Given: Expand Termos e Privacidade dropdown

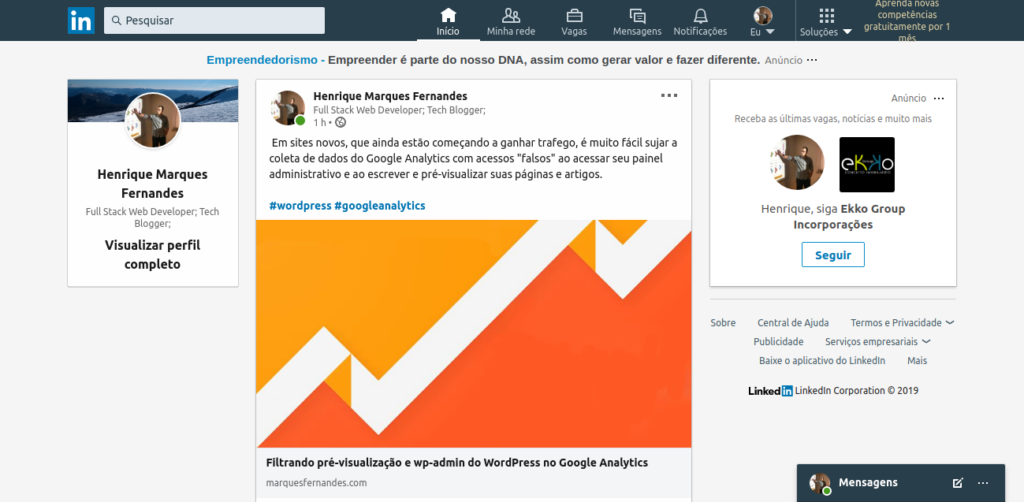Looking at the screenshot, I should 903,322.
